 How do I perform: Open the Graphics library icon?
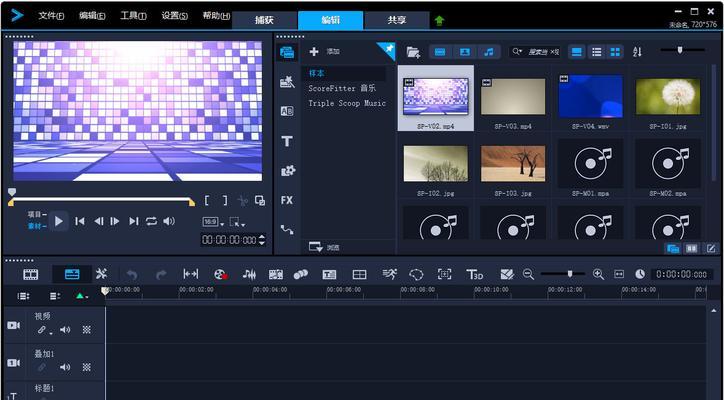pyautogui.click(x=288, y=170)
